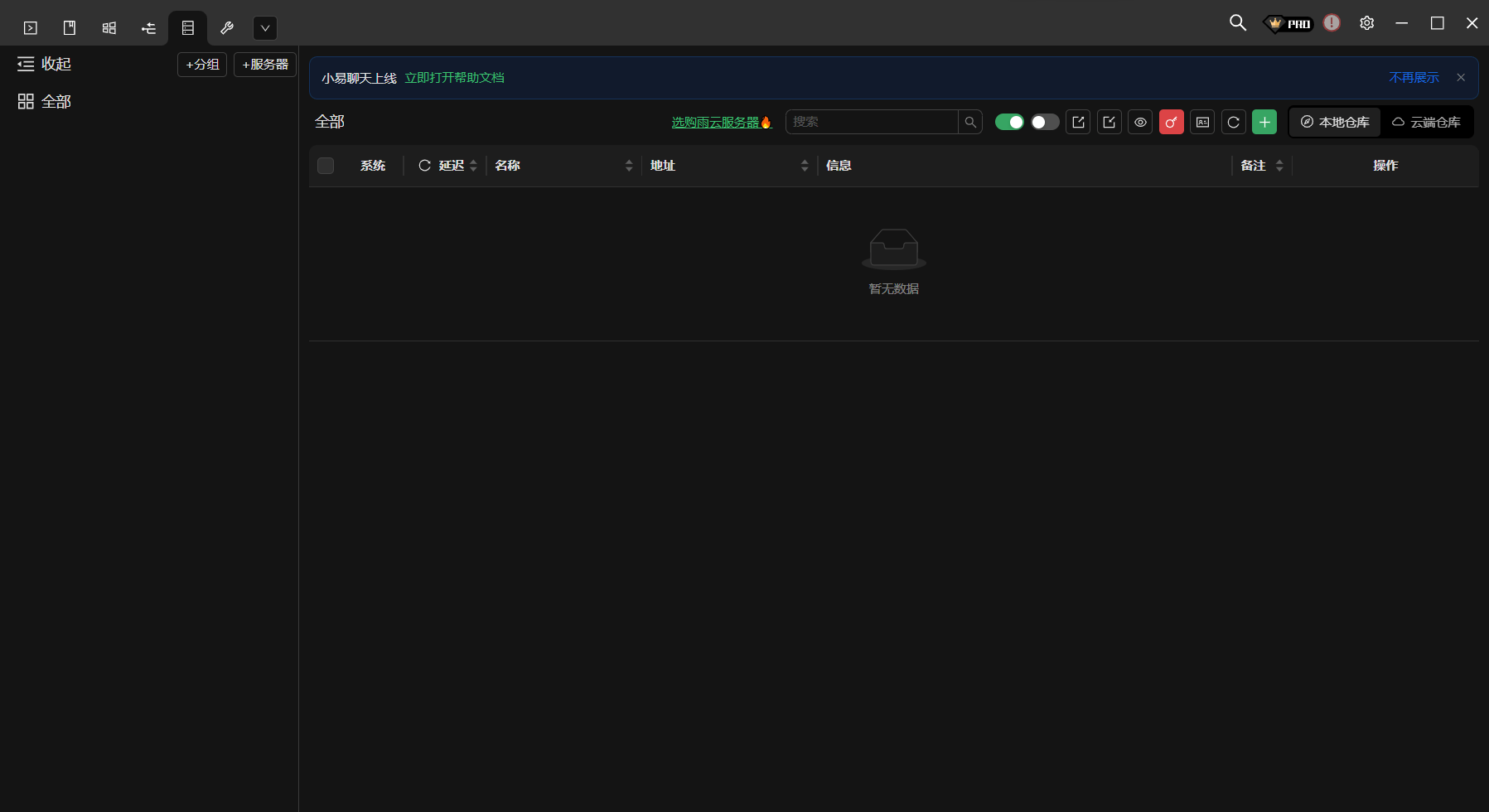Viewport: 1489px width, 812px height.
Task: Toggle the eye visibility icon
Action: [1140, 123]
